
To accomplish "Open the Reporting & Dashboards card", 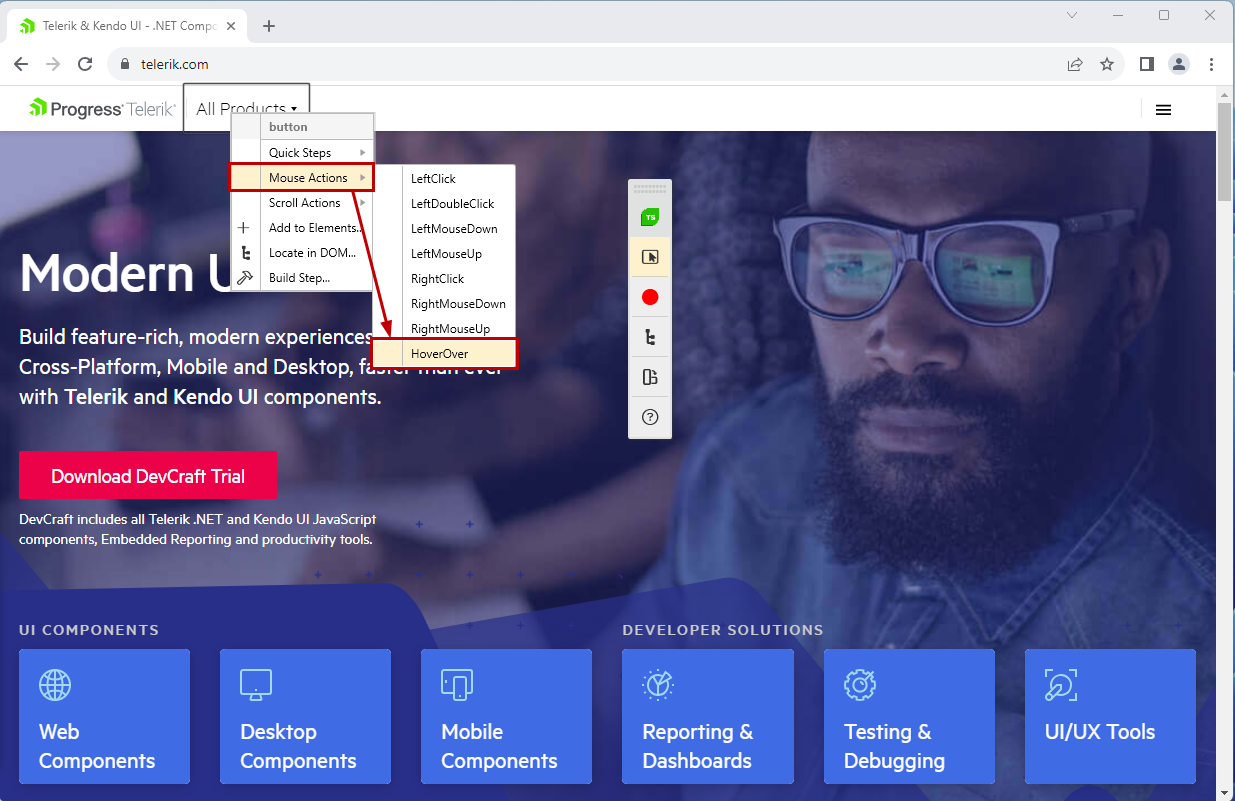I will pos(708,716).
